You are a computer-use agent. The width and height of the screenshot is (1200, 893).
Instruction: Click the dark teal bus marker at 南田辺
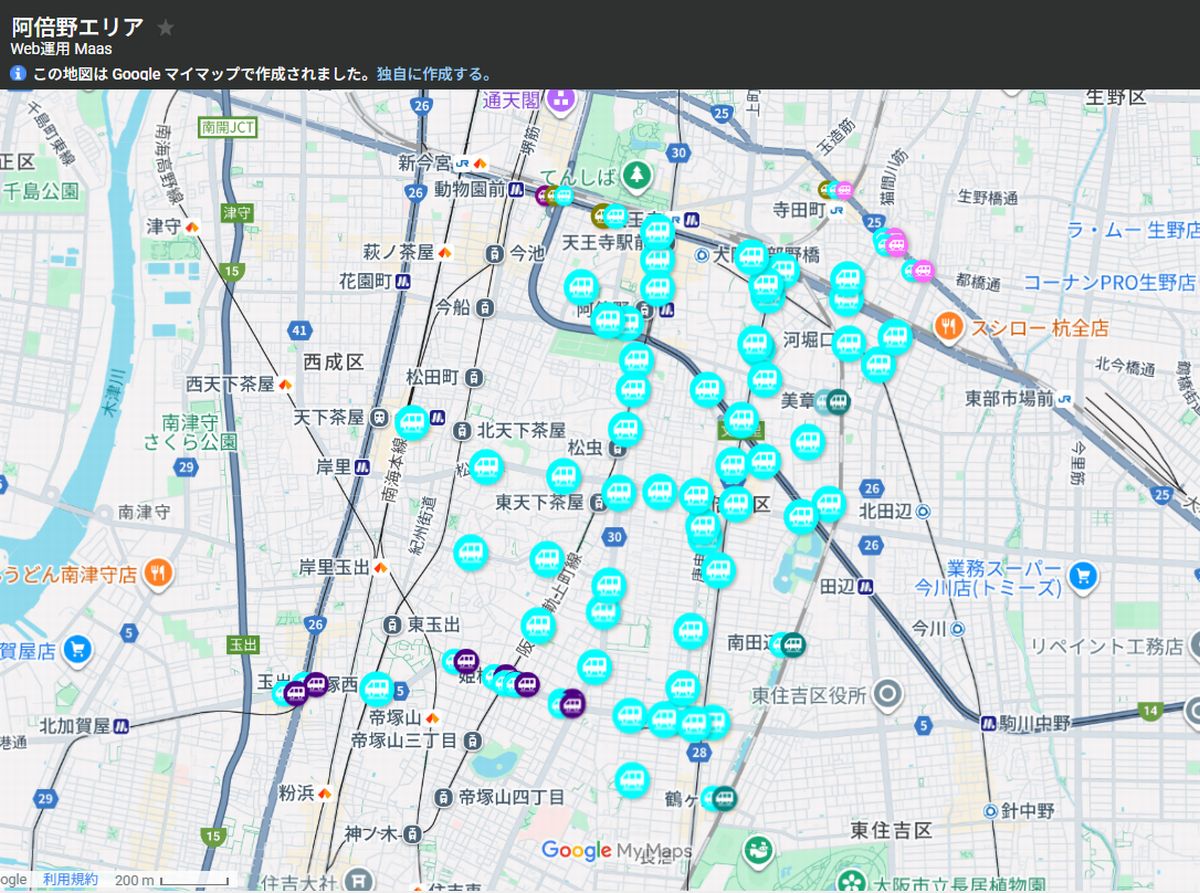point(793,644)
